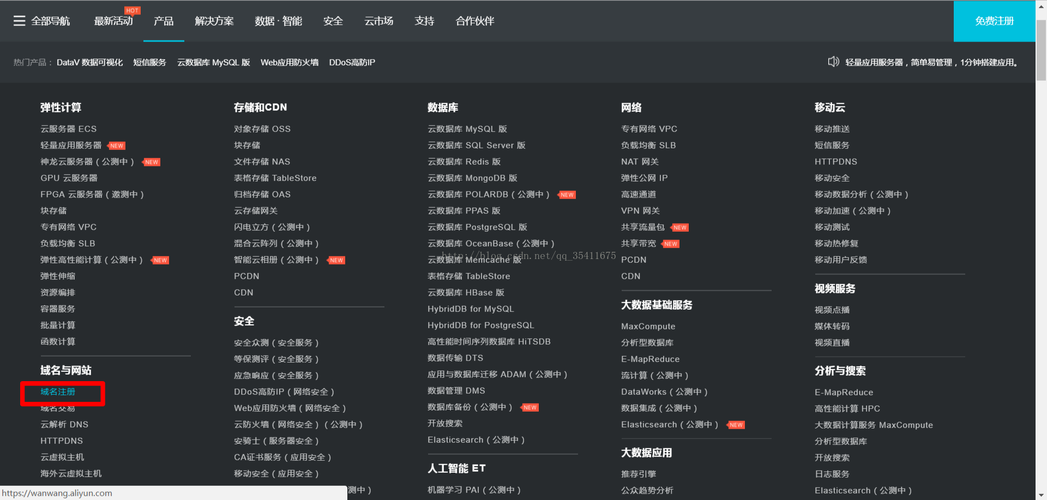
Task: Open 智能云相册（公测中）link
Action: click(x=279, y=260)
